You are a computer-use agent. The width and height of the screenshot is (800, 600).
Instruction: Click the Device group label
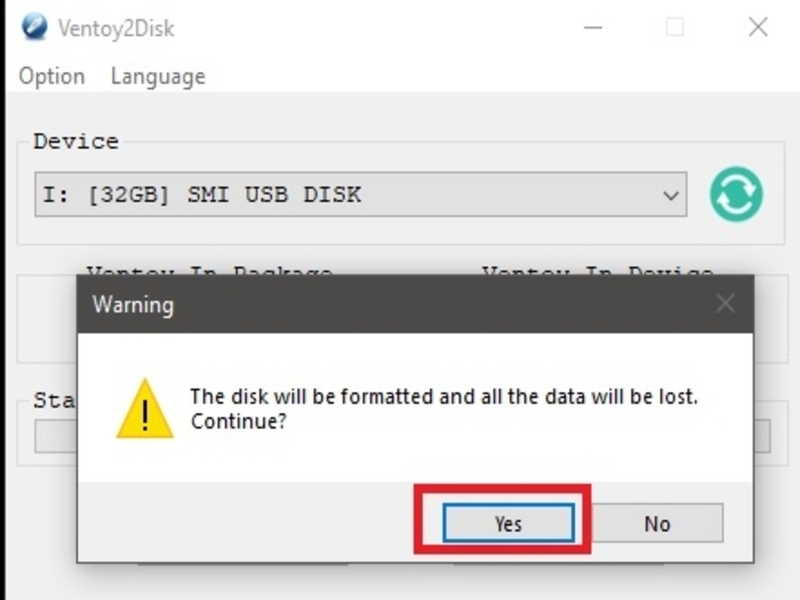(76, 141)
